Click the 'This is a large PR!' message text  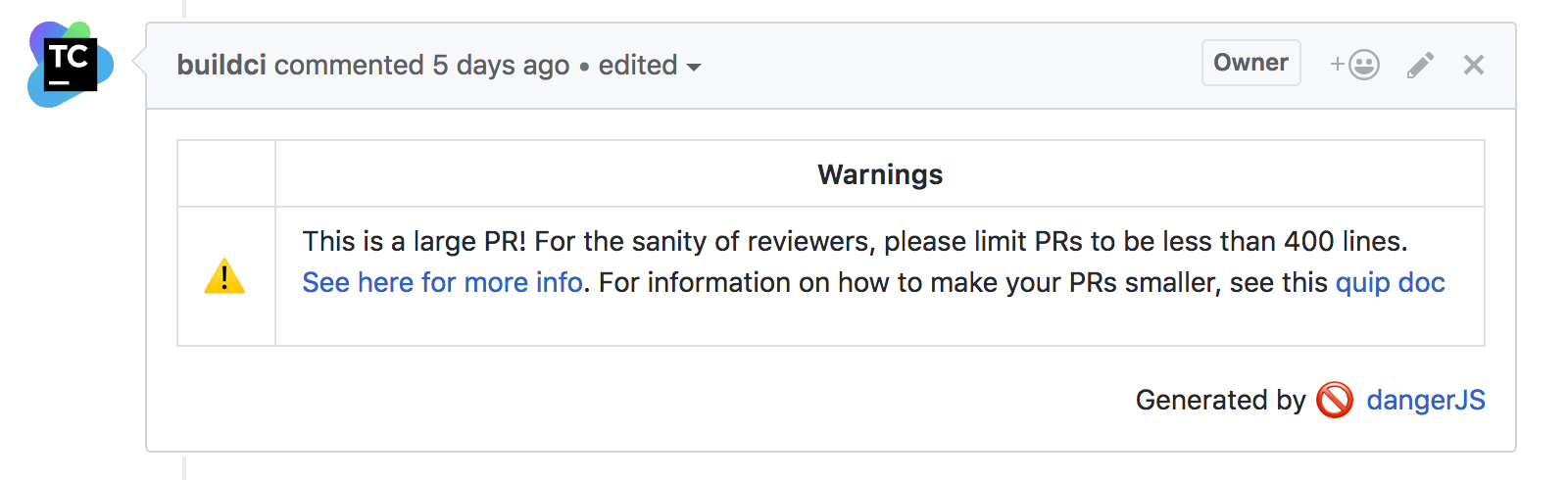(x=415, y=241)
